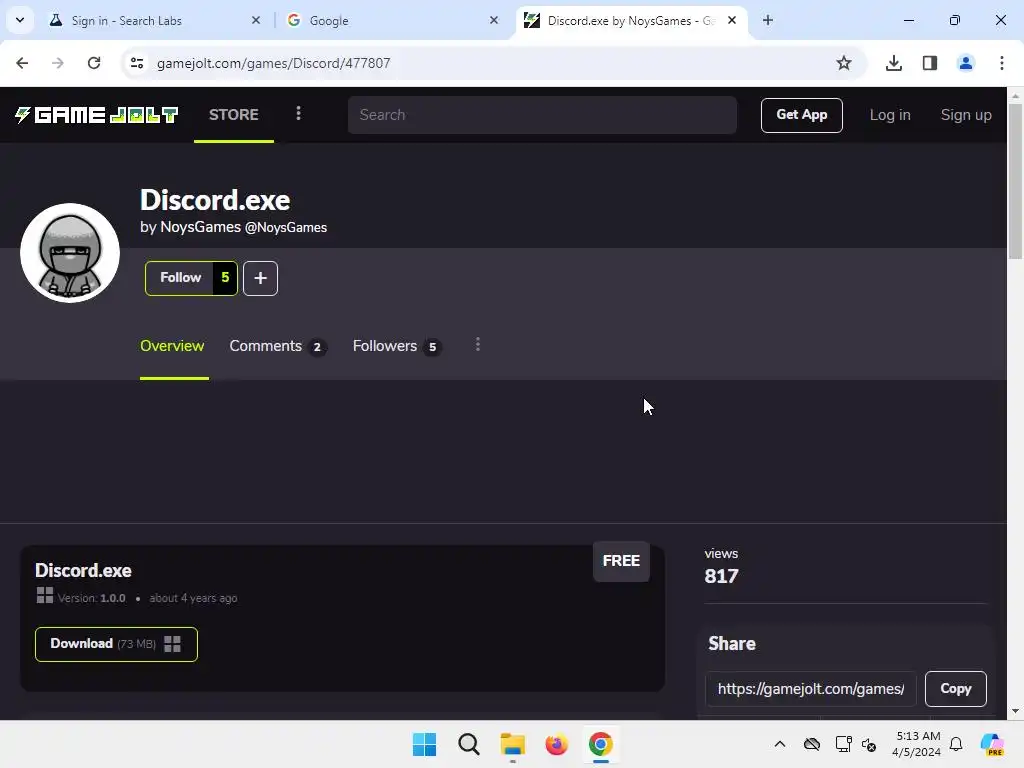Expand the tab search dropdown arrow

click(20, 20)
